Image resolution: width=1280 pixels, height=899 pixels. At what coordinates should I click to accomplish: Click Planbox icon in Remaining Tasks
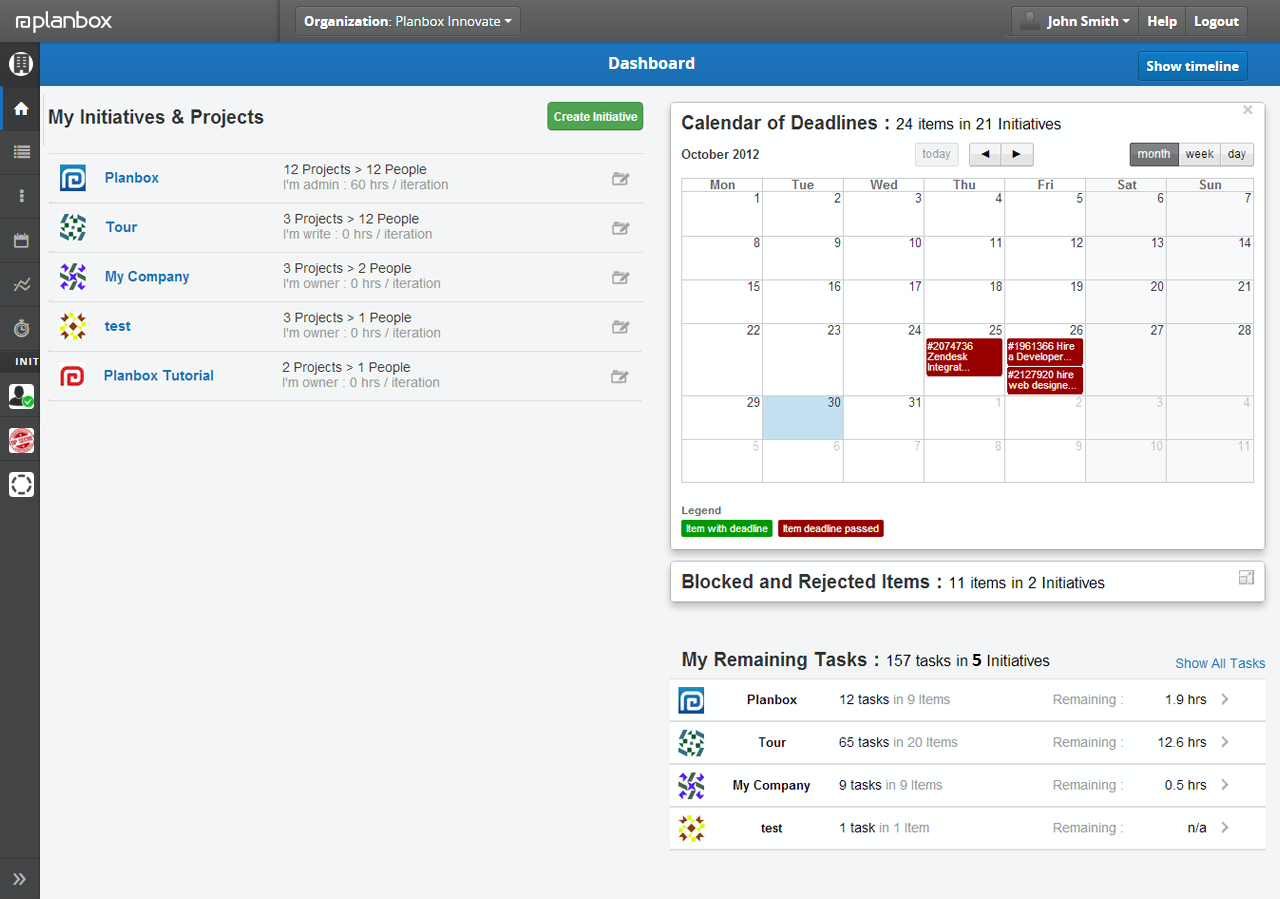(x=691, y=700)
